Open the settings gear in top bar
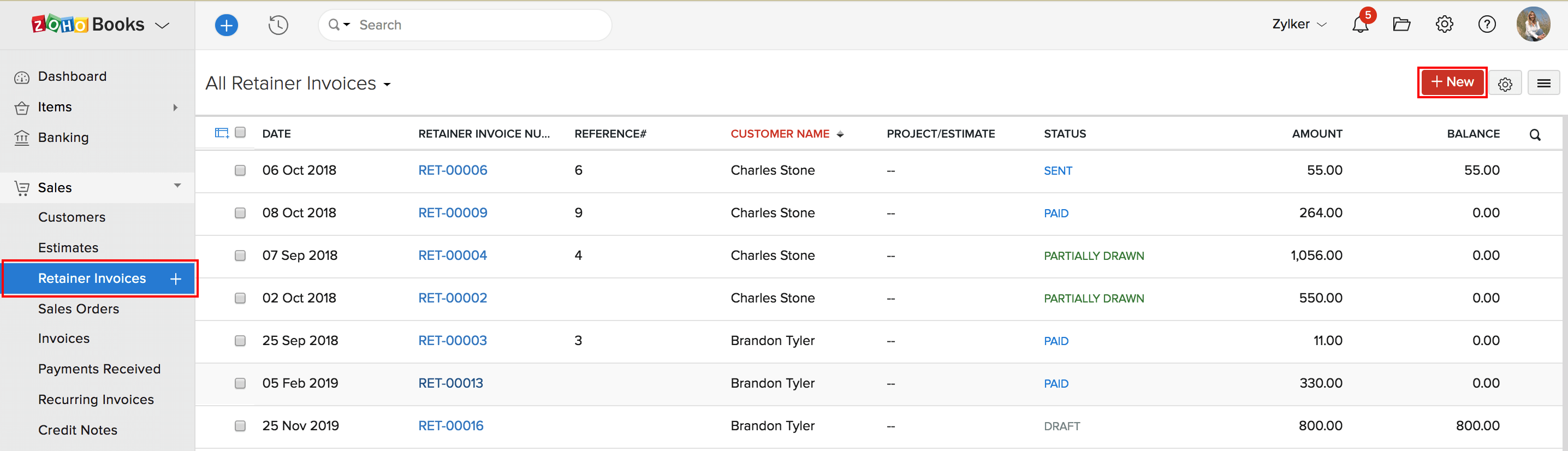The height and width of the screenshot is (451, 1568). 1444,25
